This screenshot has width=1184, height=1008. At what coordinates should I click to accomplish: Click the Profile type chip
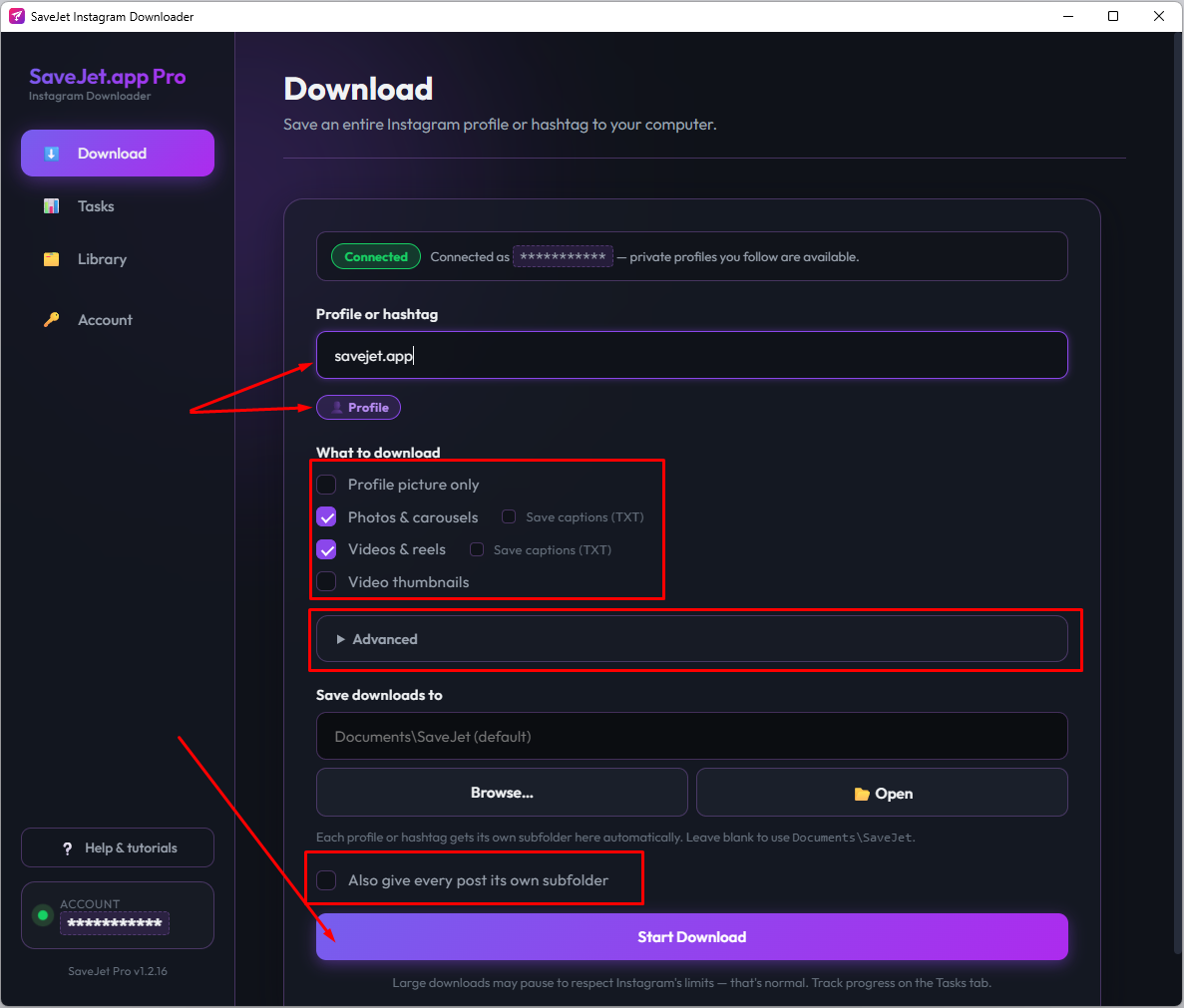click(359, 408)
